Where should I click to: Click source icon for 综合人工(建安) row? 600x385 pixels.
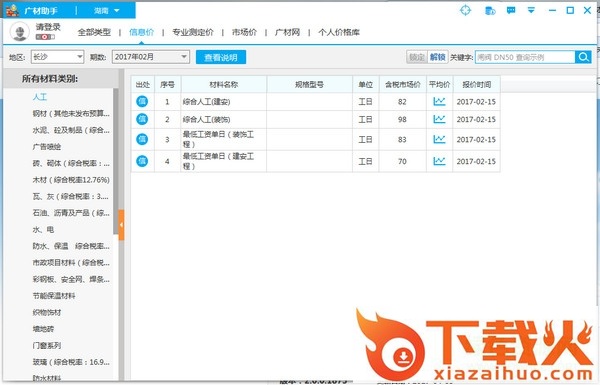tap(142, 101)
